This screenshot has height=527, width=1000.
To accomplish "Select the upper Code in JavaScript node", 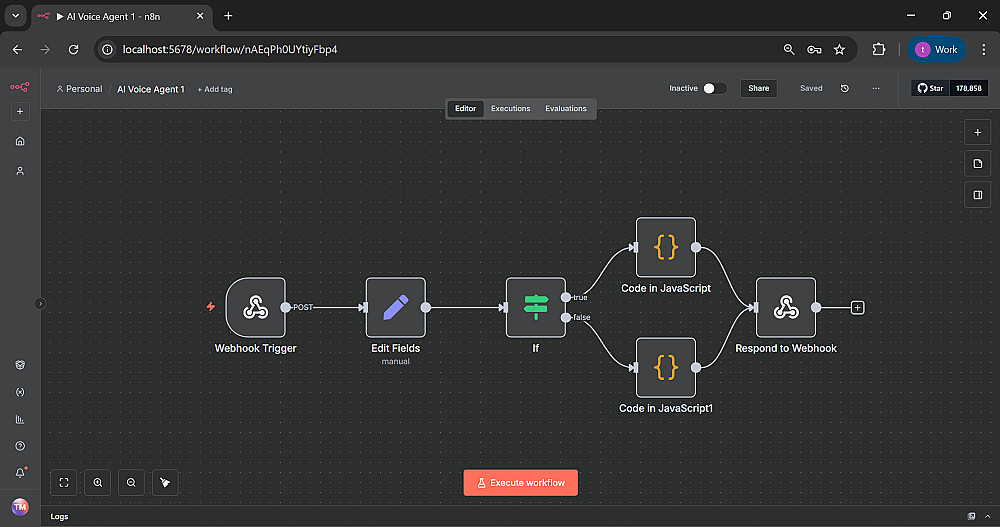I will click(x=665, y=247).
